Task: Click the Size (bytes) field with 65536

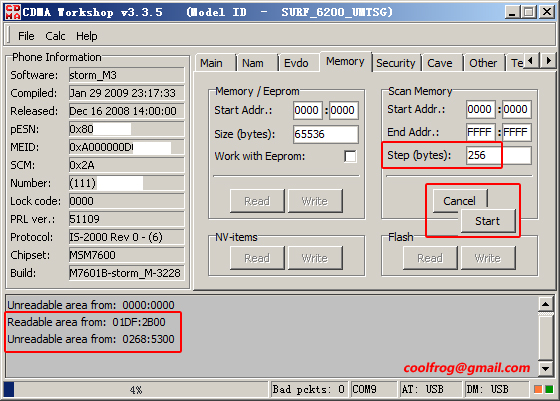Action: point(326,134)
